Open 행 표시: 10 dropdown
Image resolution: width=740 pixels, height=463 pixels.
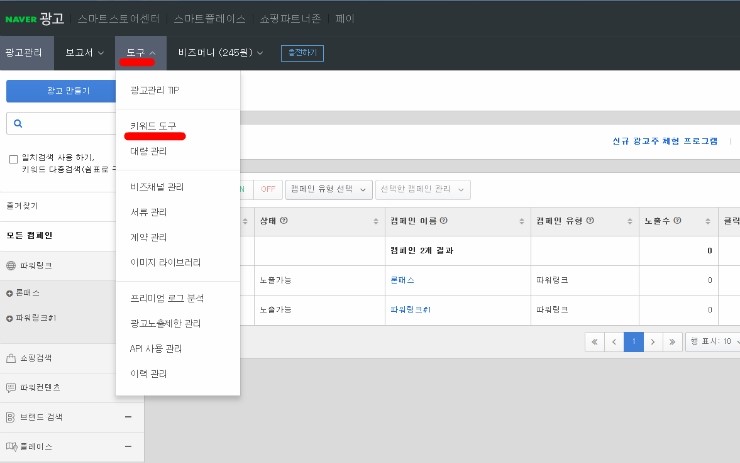(713, 341)
